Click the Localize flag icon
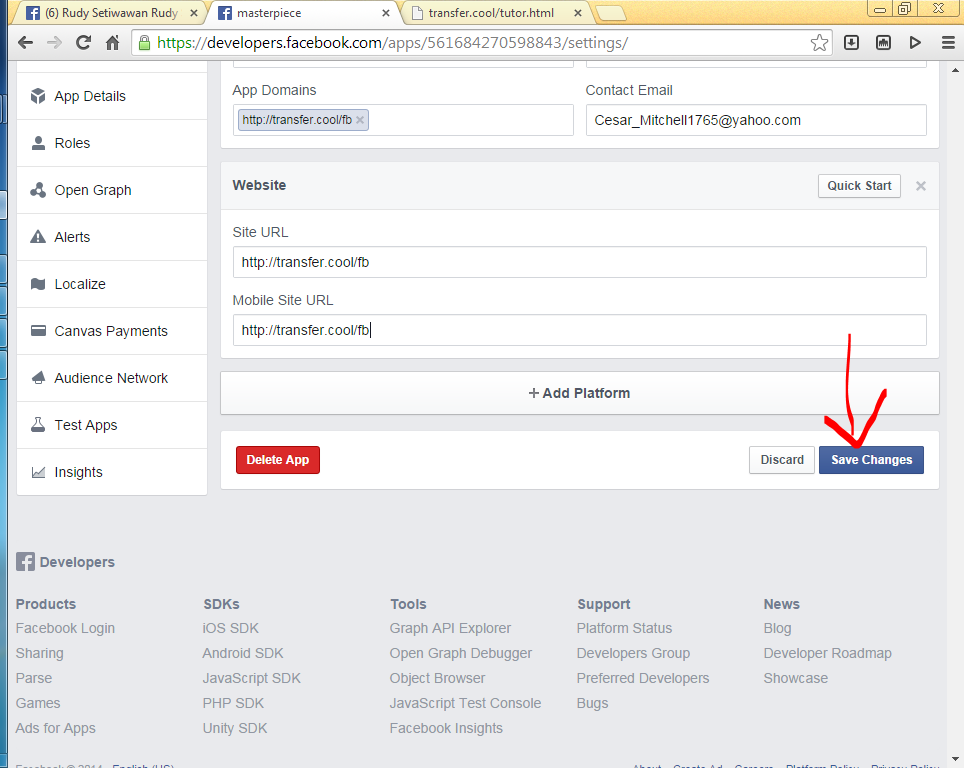 tap(38, 284)
